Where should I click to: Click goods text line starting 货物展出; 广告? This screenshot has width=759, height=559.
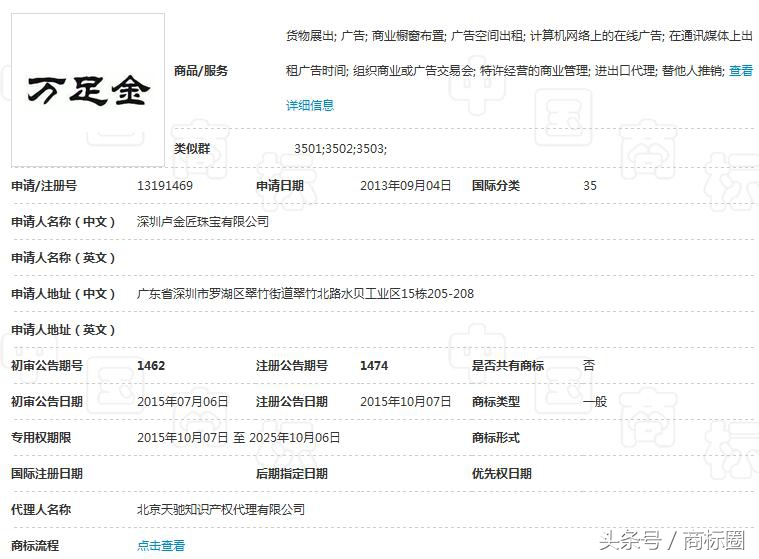tap(519, 35)
